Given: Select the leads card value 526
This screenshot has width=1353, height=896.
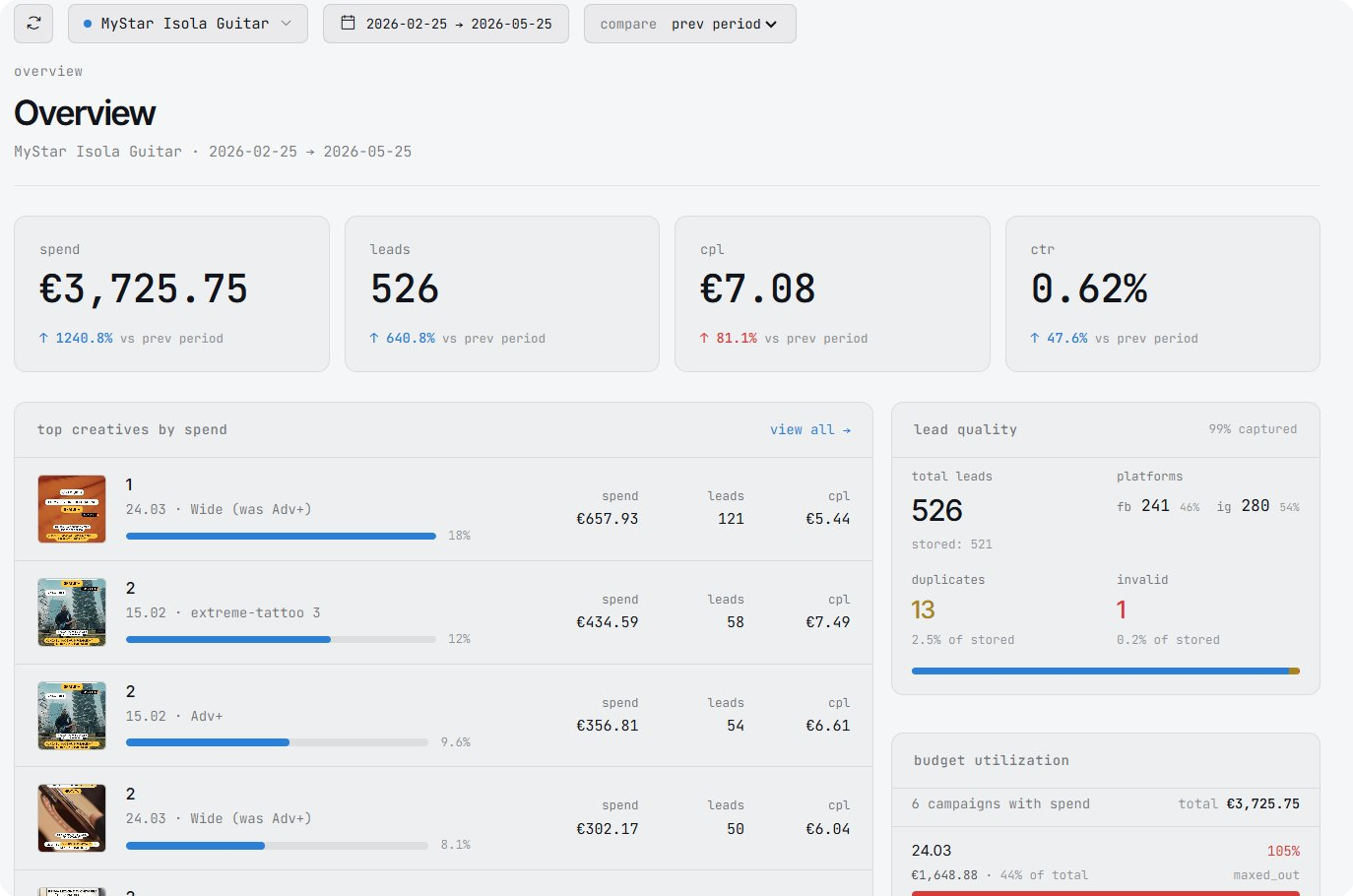Looking at the screenshot, I should 405,289.
